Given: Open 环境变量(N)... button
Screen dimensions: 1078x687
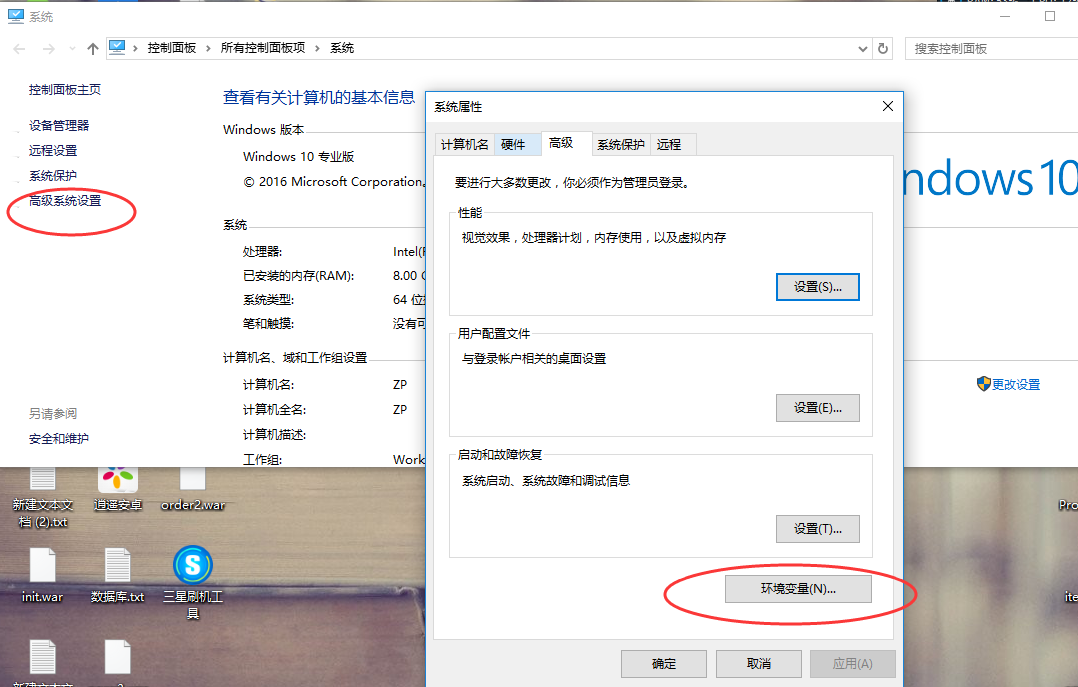Looking at the screenshot, I should tap(798, 589).
